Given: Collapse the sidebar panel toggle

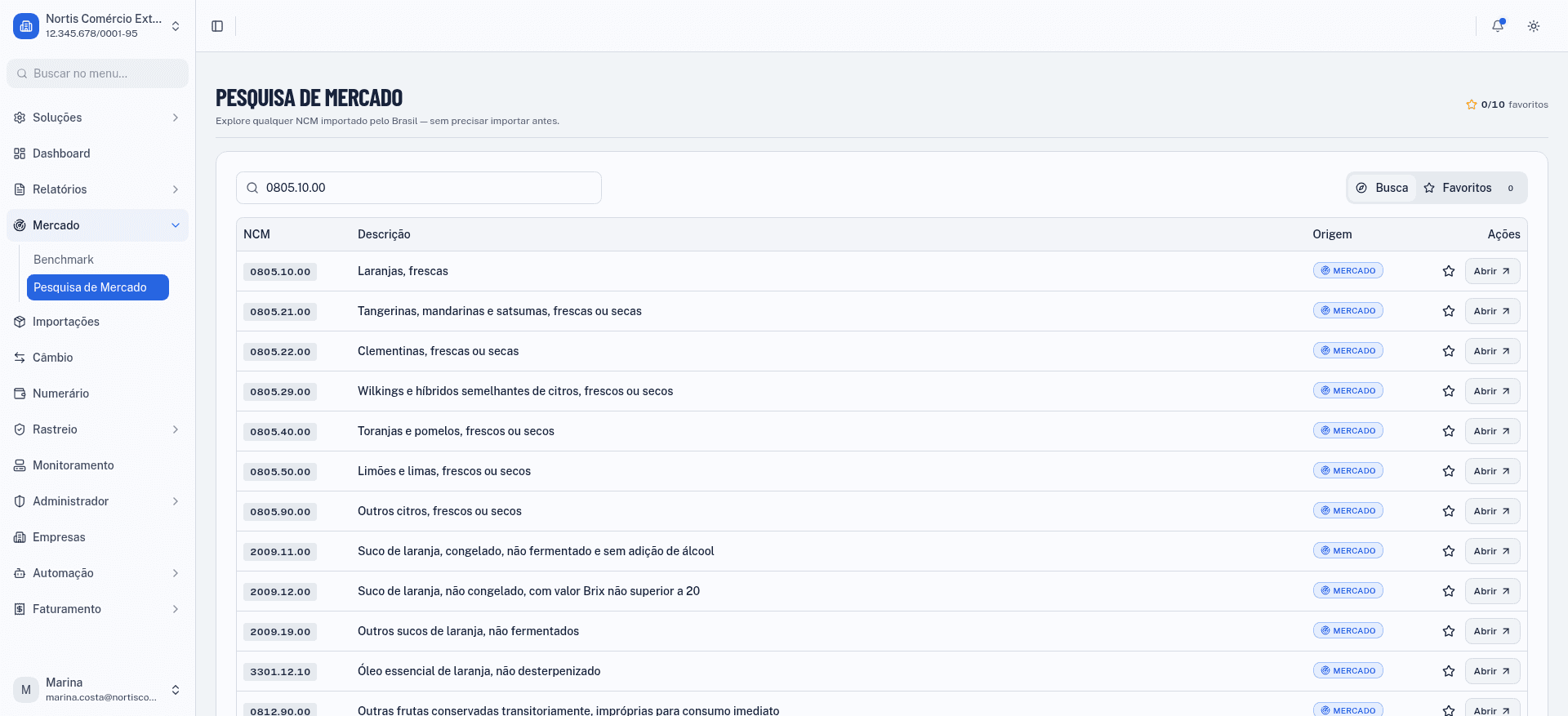Looking at the screenshot, I should pyautogui.click(x=217, y=26).
